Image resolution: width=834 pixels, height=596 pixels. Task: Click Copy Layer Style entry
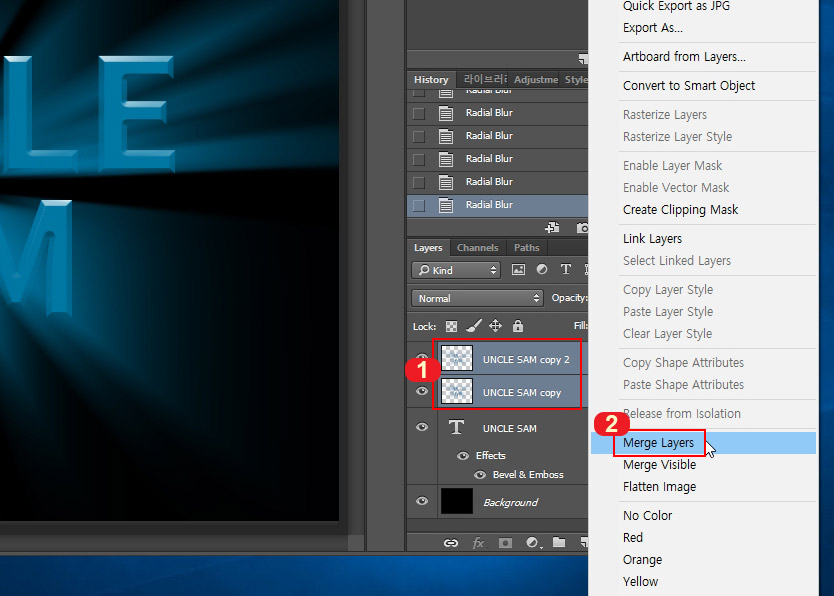tap(703, 290)
